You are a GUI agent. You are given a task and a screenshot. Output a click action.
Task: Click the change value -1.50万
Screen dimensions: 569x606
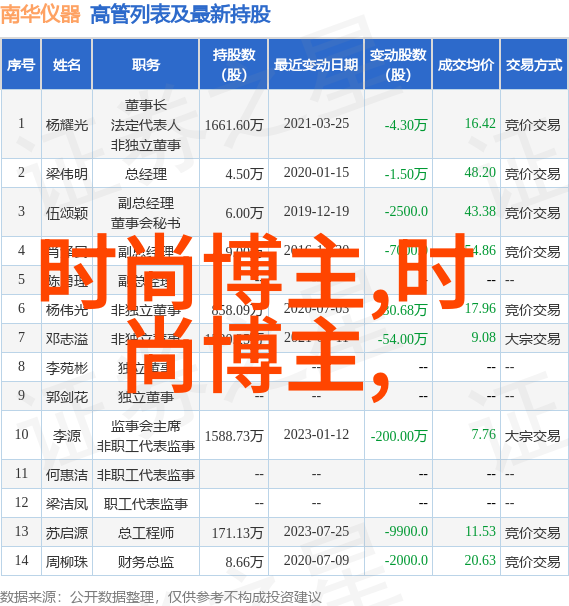[x=405, y=174]
